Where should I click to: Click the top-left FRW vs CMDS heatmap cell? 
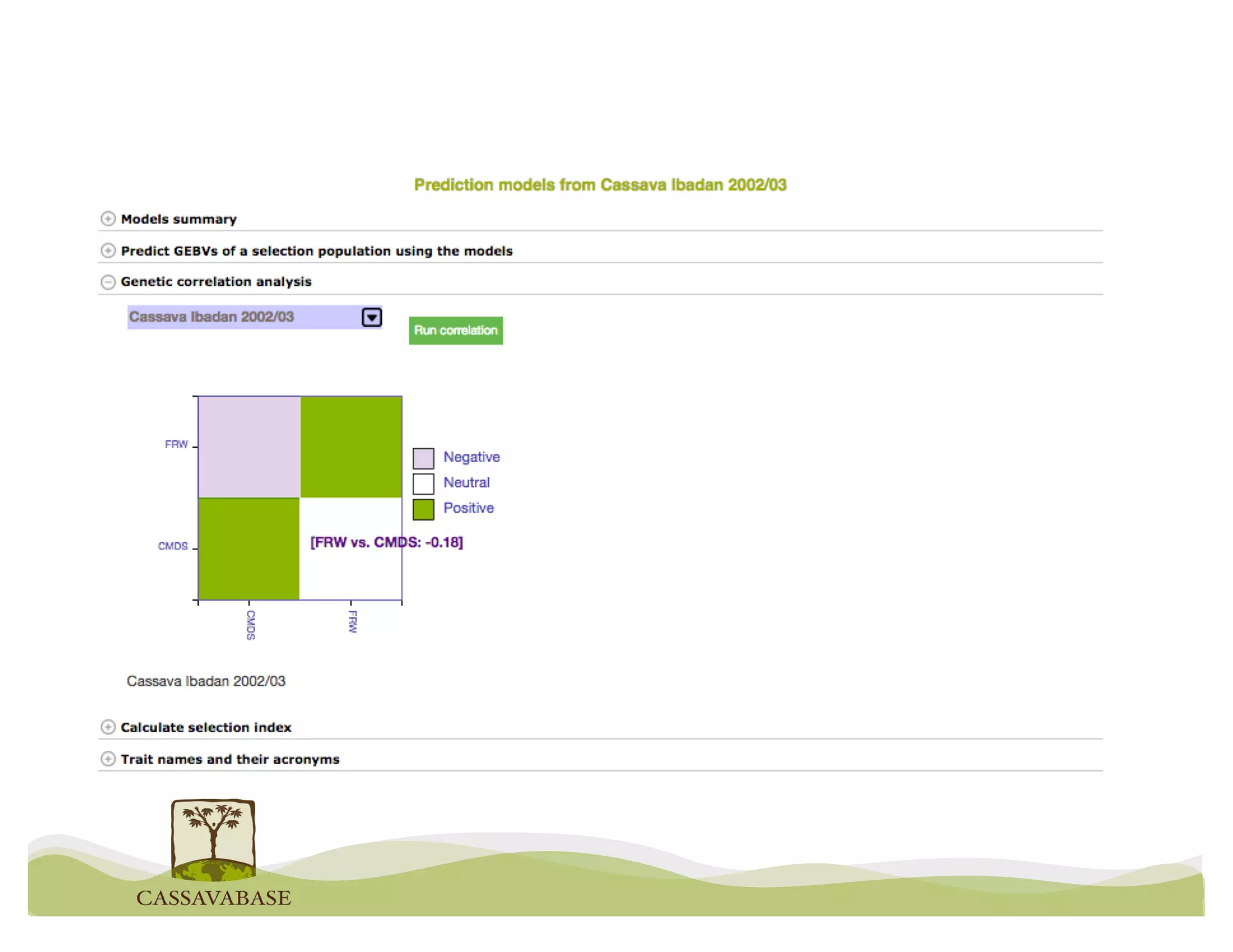point(249,447)
